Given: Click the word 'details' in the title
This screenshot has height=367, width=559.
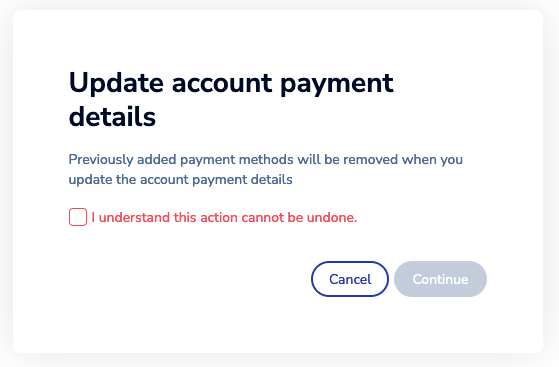Looking at the screenshot, I should pyautogui.click(x=112, y=117).
